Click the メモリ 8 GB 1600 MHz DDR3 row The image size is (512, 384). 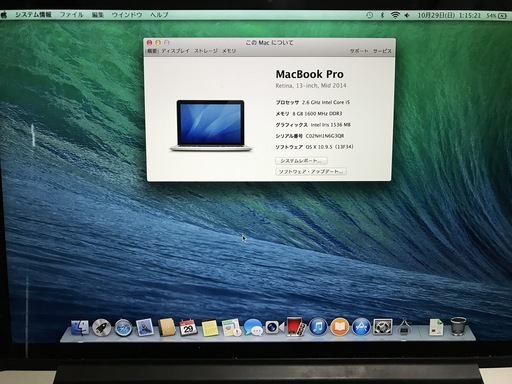coord(309,114)
